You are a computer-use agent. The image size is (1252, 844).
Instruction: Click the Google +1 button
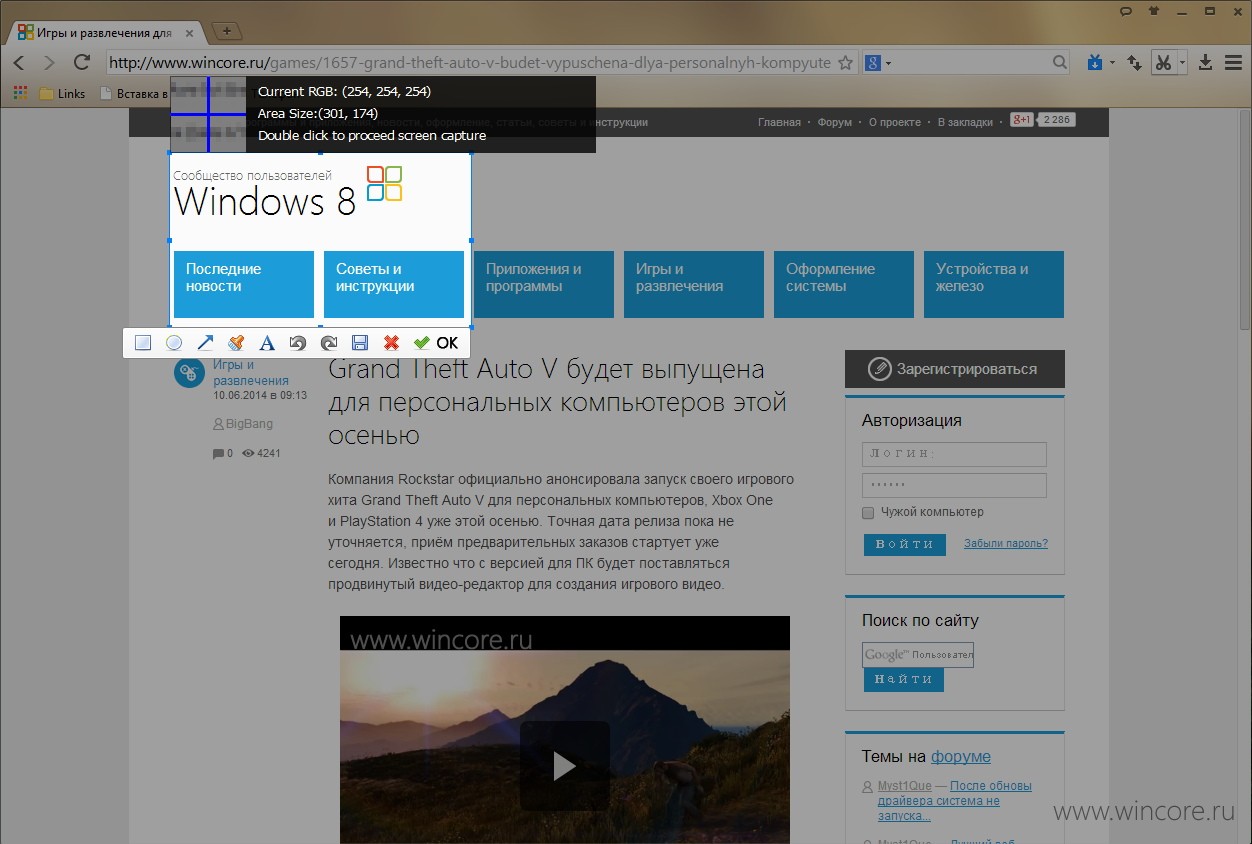point(1021,120)
